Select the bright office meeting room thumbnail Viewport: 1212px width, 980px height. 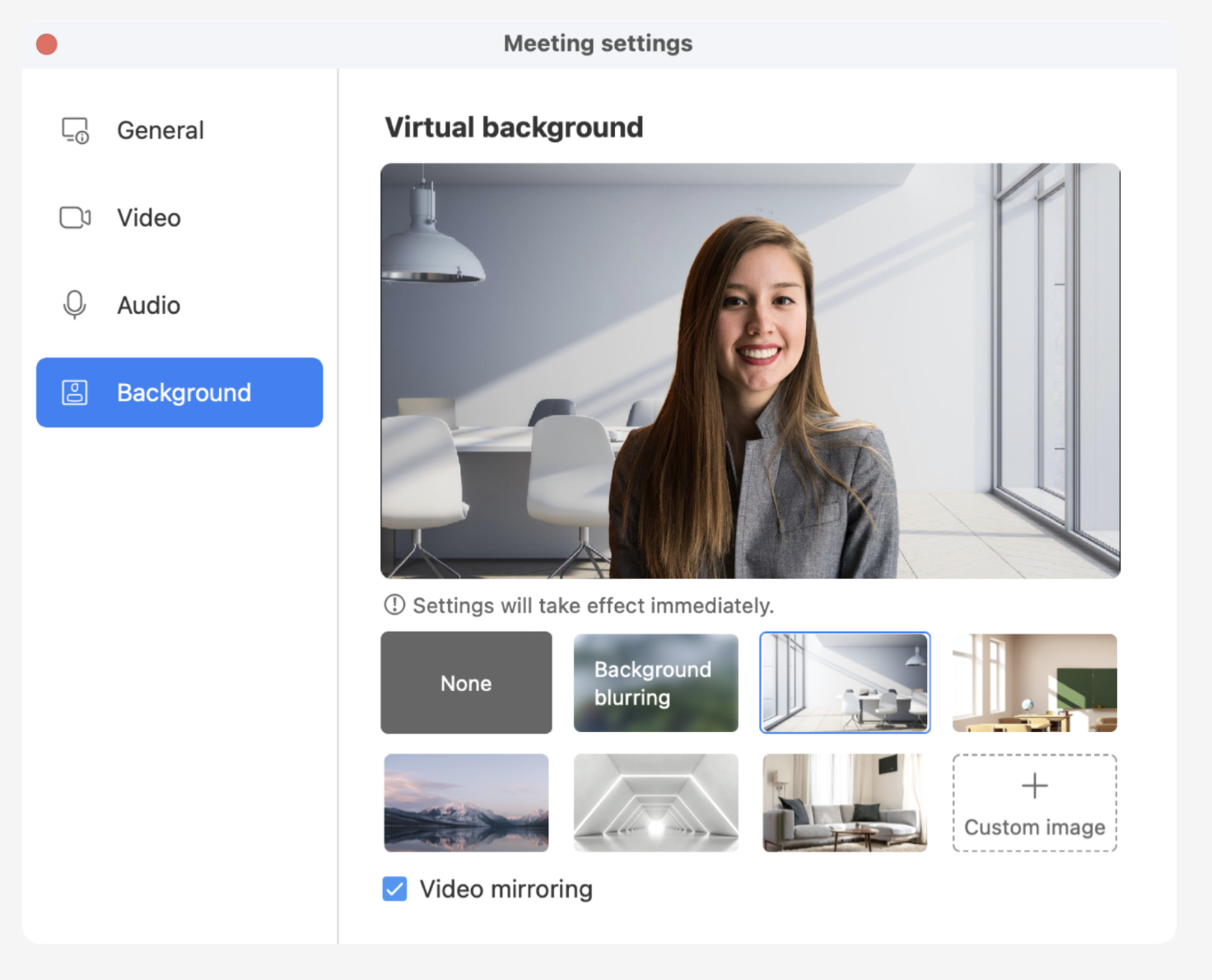click(x=845, y=683)
